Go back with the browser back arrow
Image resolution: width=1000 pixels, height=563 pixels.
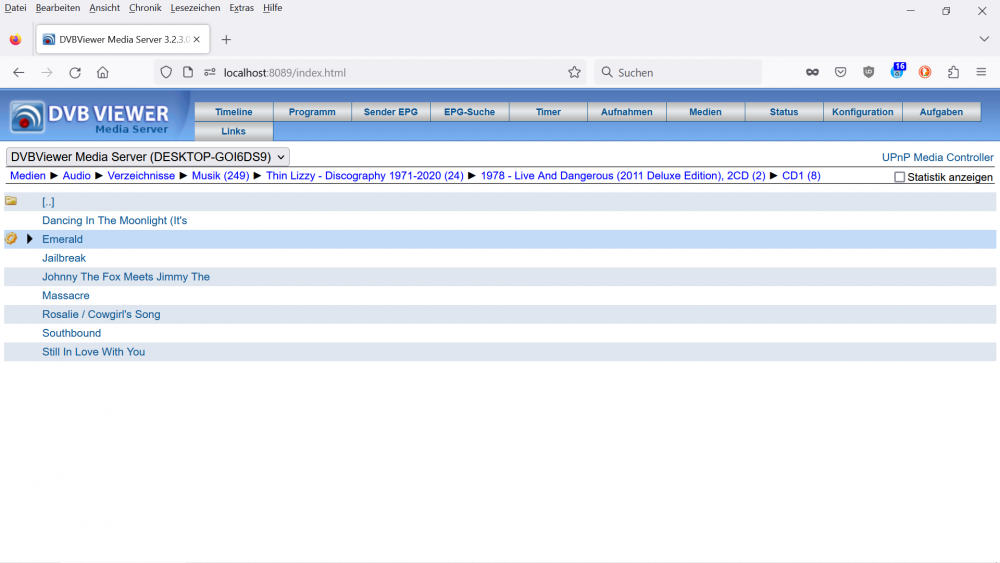pyautogui.click(x=18, y=73)
